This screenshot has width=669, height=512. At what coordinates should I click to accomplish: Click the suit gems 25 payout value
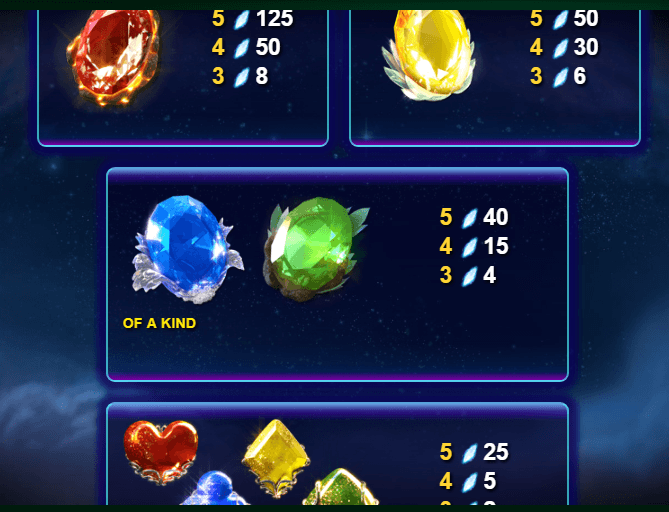pyautogui.click(x=495, y=452)
